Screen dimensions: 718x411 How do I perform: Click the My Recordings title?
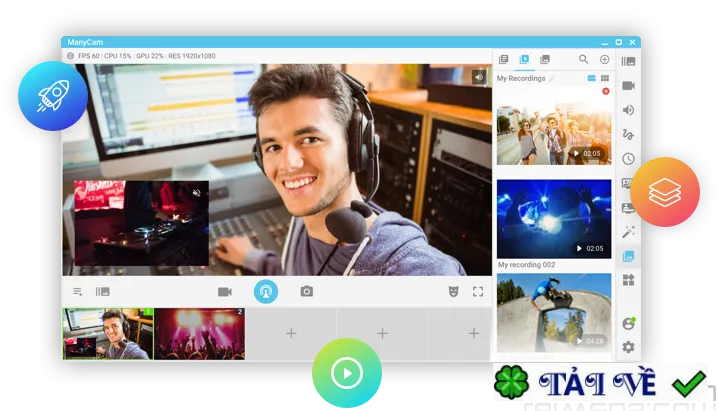tap(521, 79)
